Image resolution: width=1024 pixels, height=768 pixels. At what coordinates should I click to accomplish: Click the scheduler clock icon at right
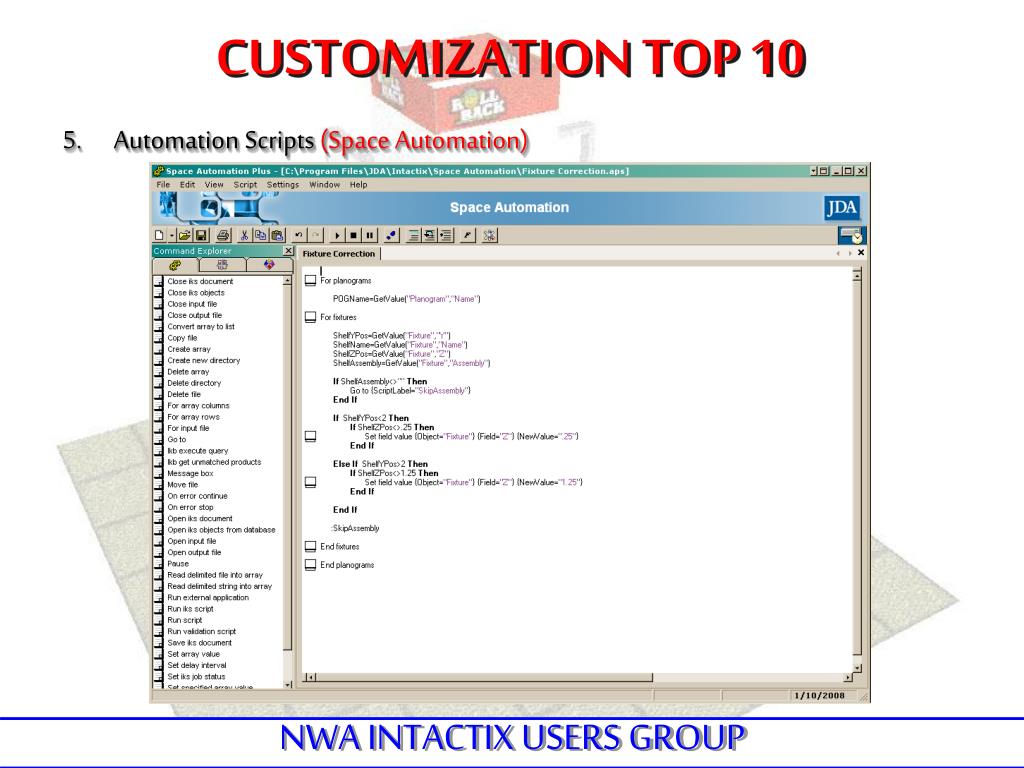pyautogui.click(x=852, y=235)
